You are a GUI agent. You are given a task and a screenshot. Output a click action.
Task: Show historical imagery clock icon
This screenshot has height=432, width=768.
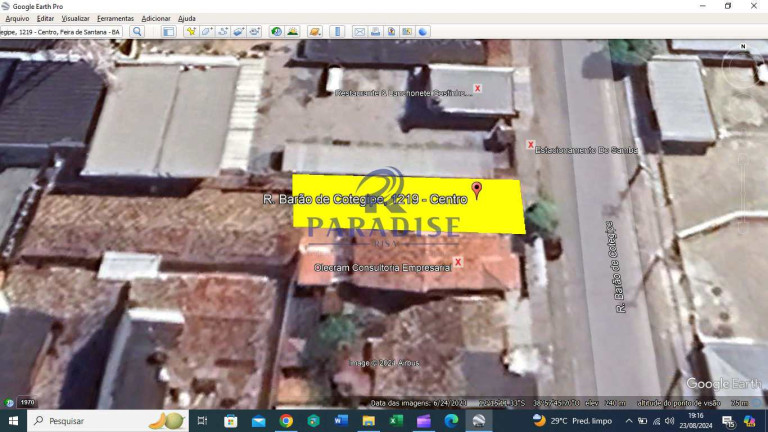277,32
